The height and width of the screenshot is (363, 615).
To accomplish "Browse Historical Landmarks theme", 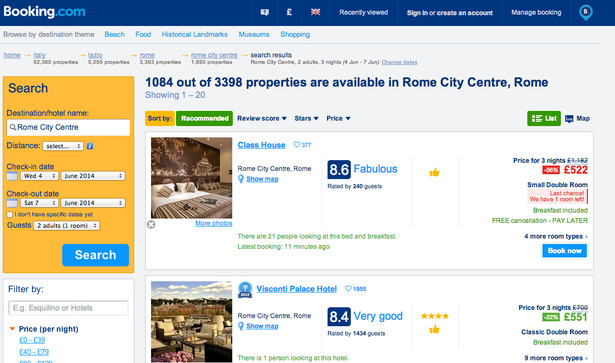I will point(195,34).
